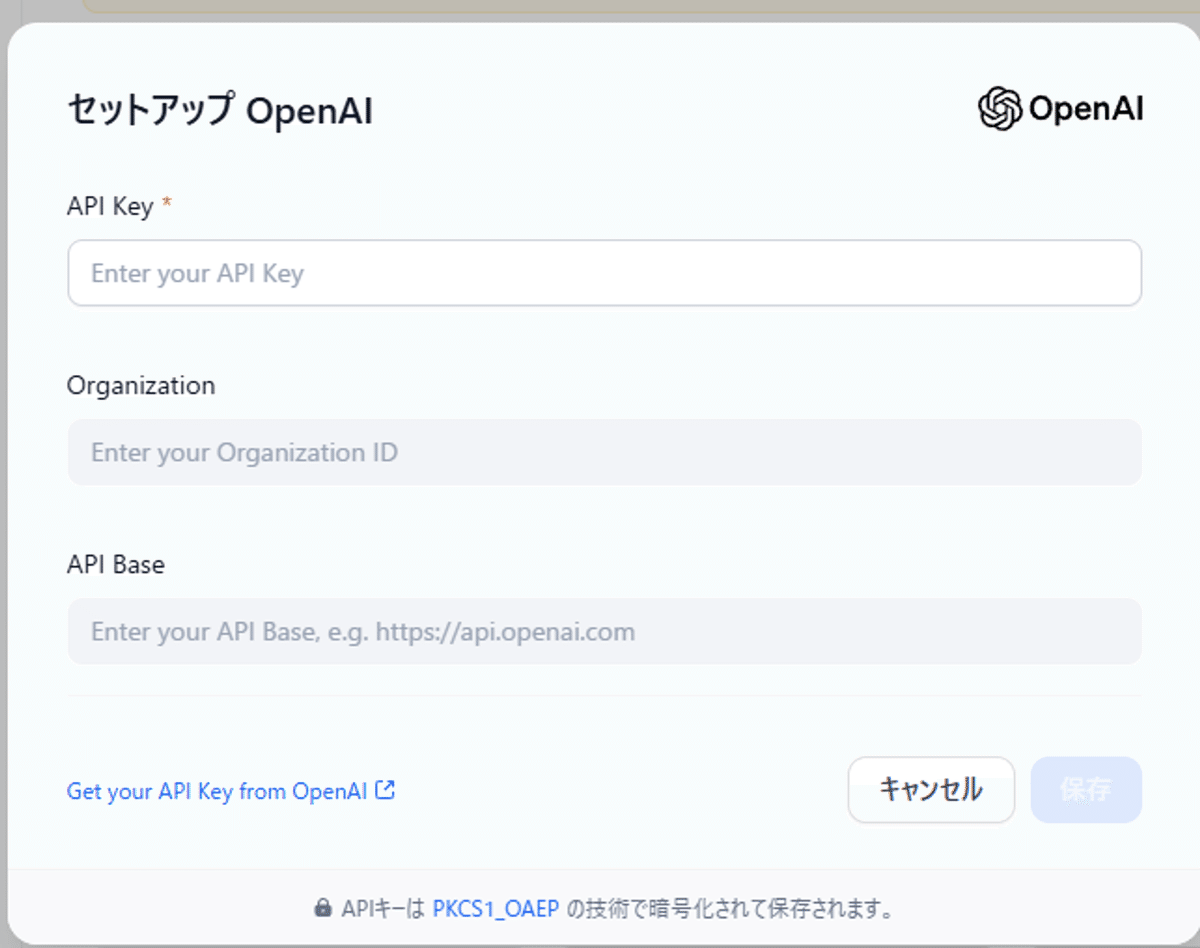This screenshot has height=948, width=1200.
Task: Click the Organization field label
Action: pyautogui.click(x=140, y=385)
